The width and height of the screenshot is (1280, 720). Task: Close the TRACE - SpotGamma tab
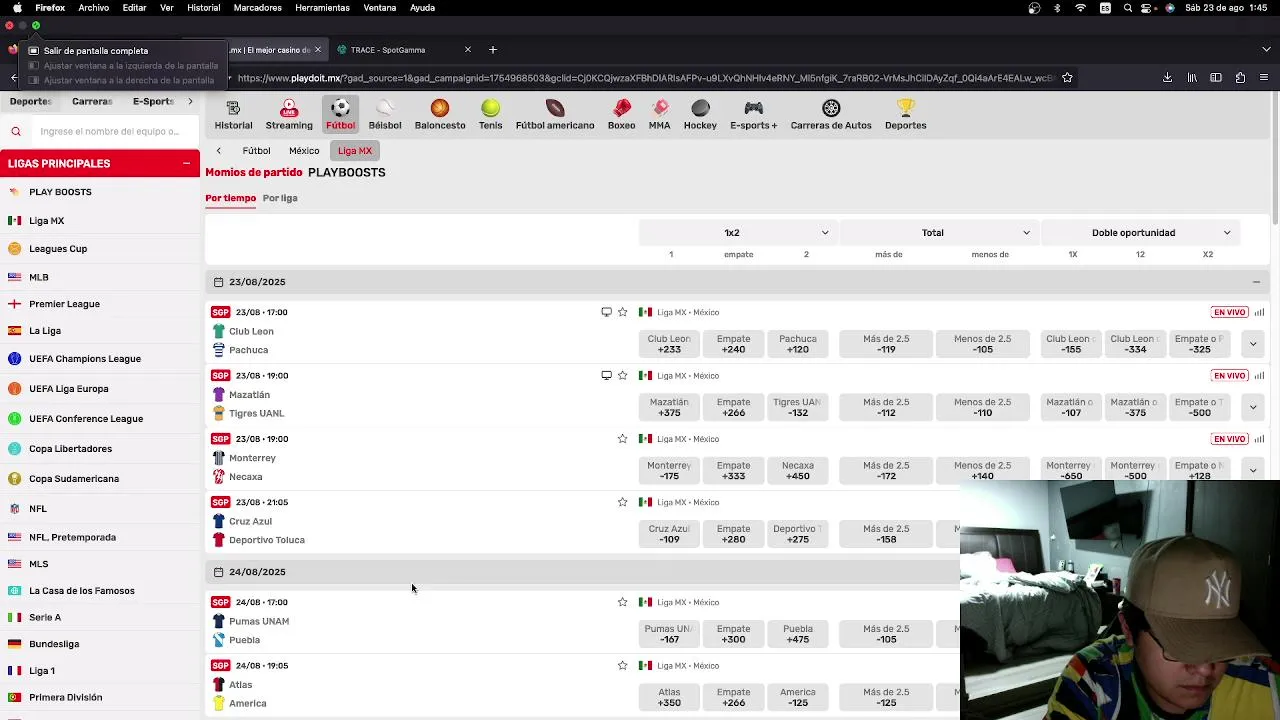[x=467, y=50]
